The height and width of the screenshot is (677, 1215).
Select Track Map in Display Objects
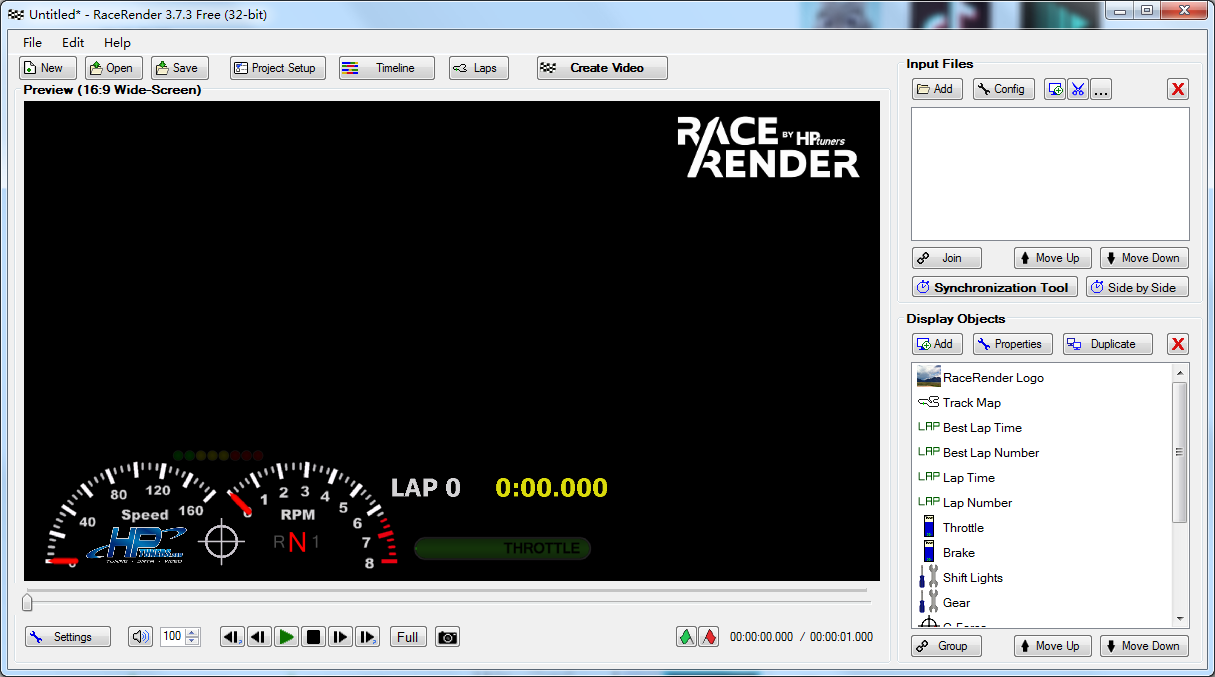971,403
